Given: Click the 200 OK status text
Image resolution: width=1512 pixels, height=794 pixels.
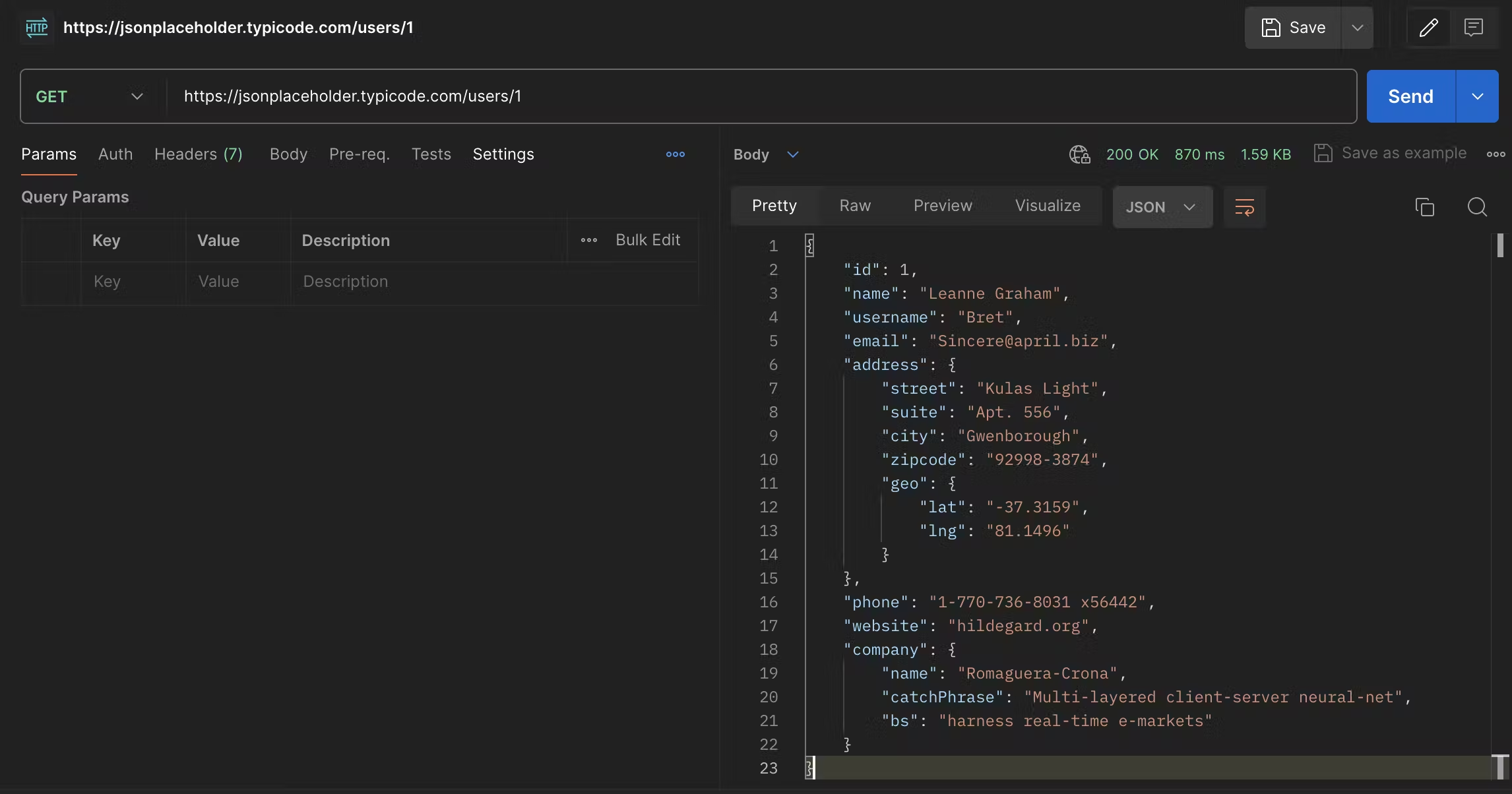Looking at the screenshot, I should coord(1132,154).
